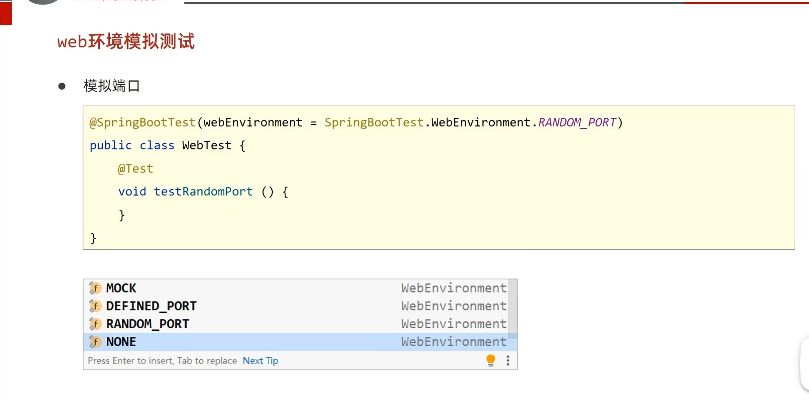Click the yellow lightbulb hint icon

coord(491,360)
